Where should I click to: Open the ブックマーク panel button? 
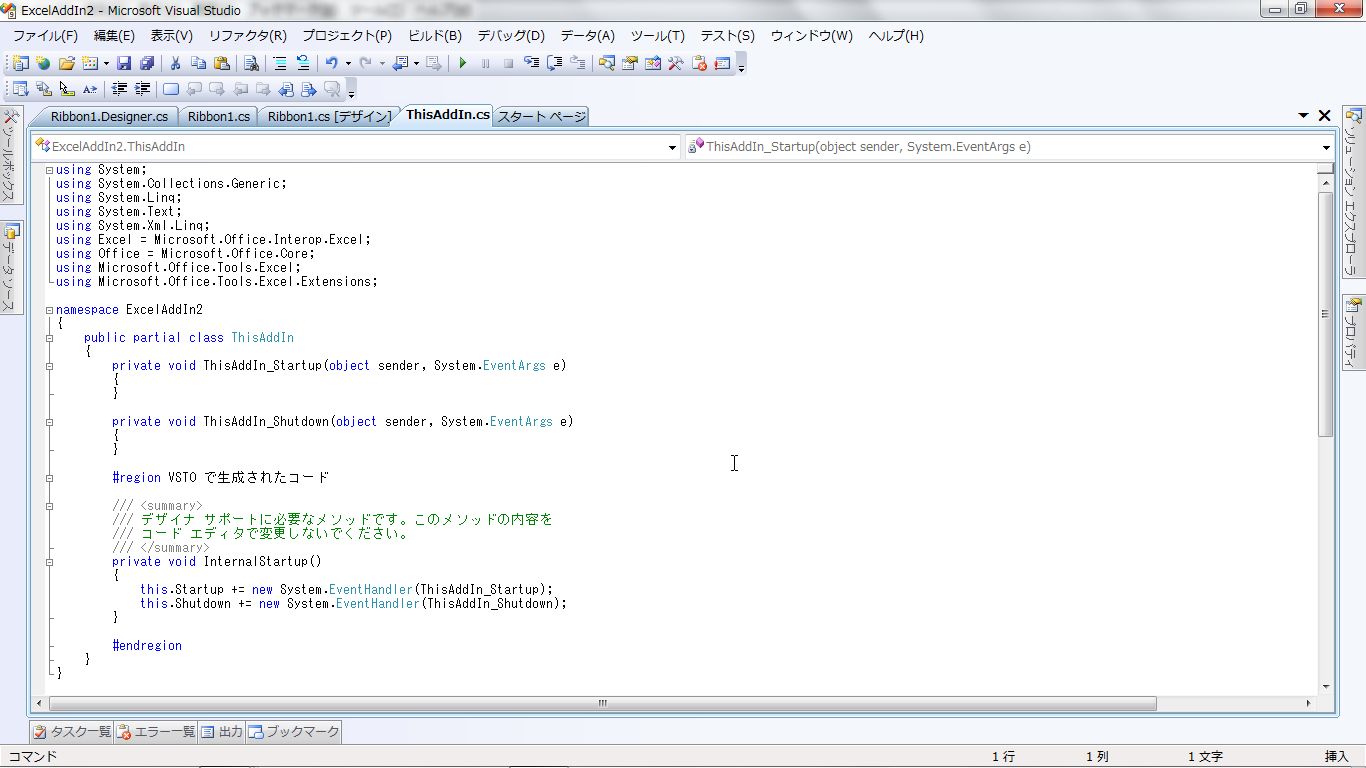(294, 732)
